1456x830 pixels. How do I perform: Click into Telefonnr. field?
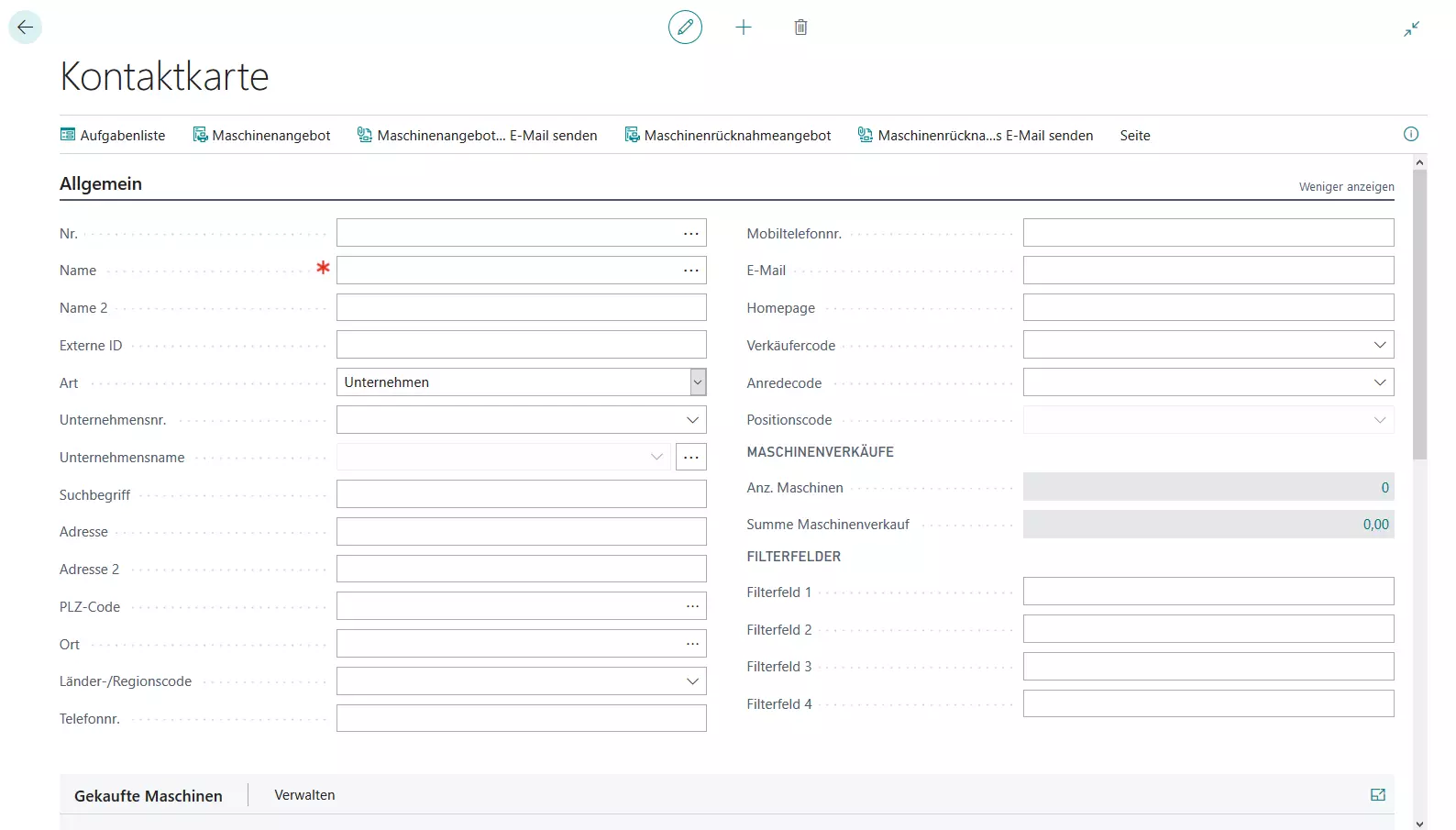[x=521, y=718]
